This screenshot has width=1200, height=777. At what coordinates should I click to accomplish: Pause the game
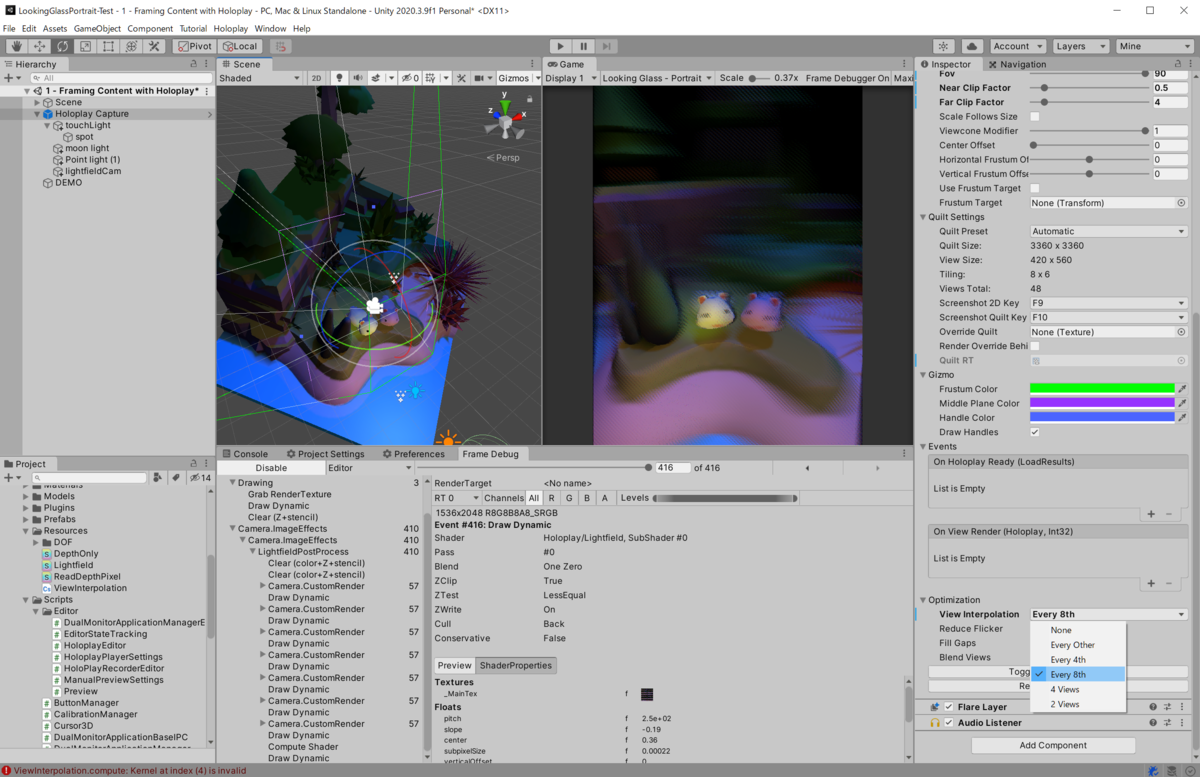[x=583, y=46]
